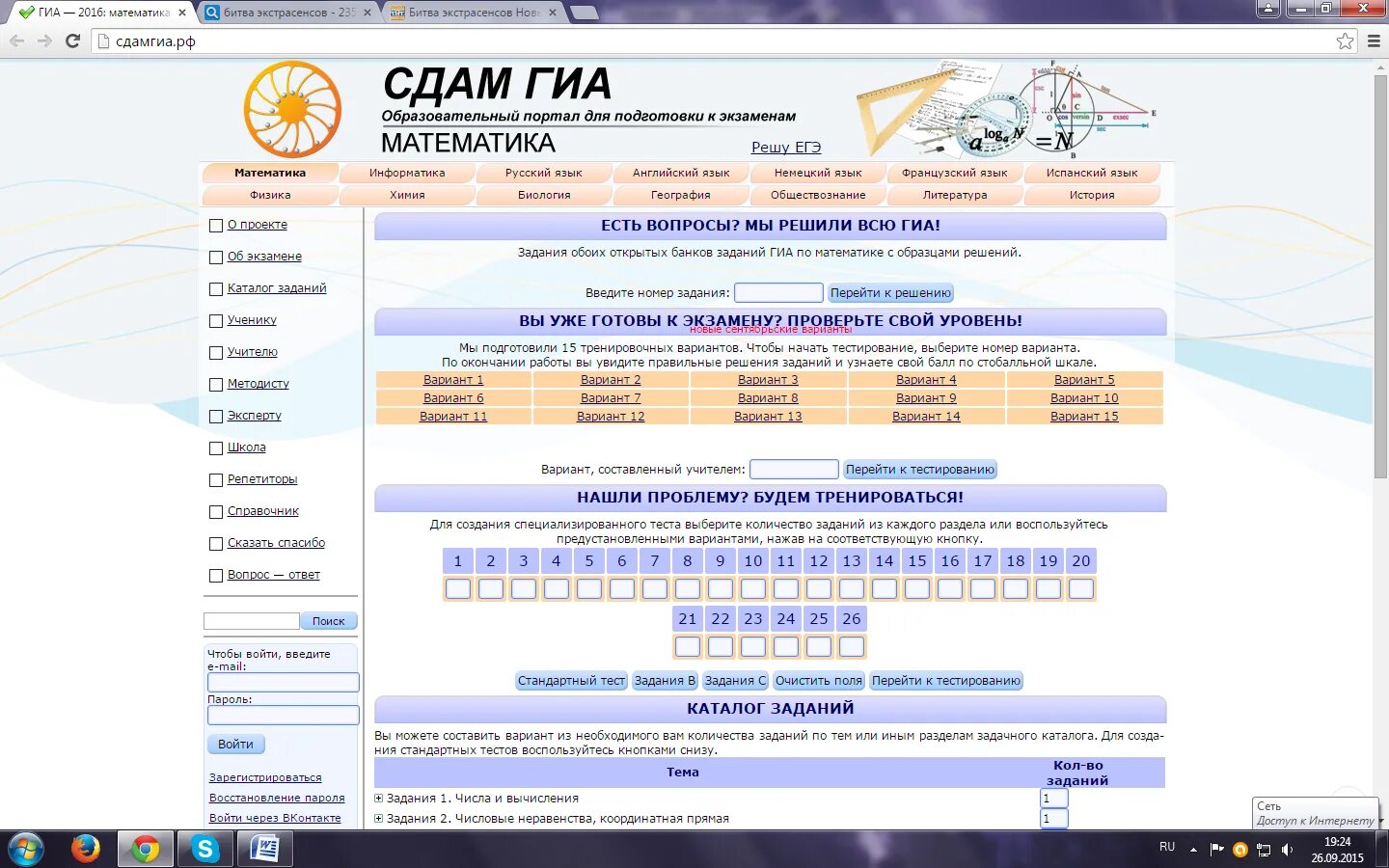Open the История subject tab

point(1092,195)
